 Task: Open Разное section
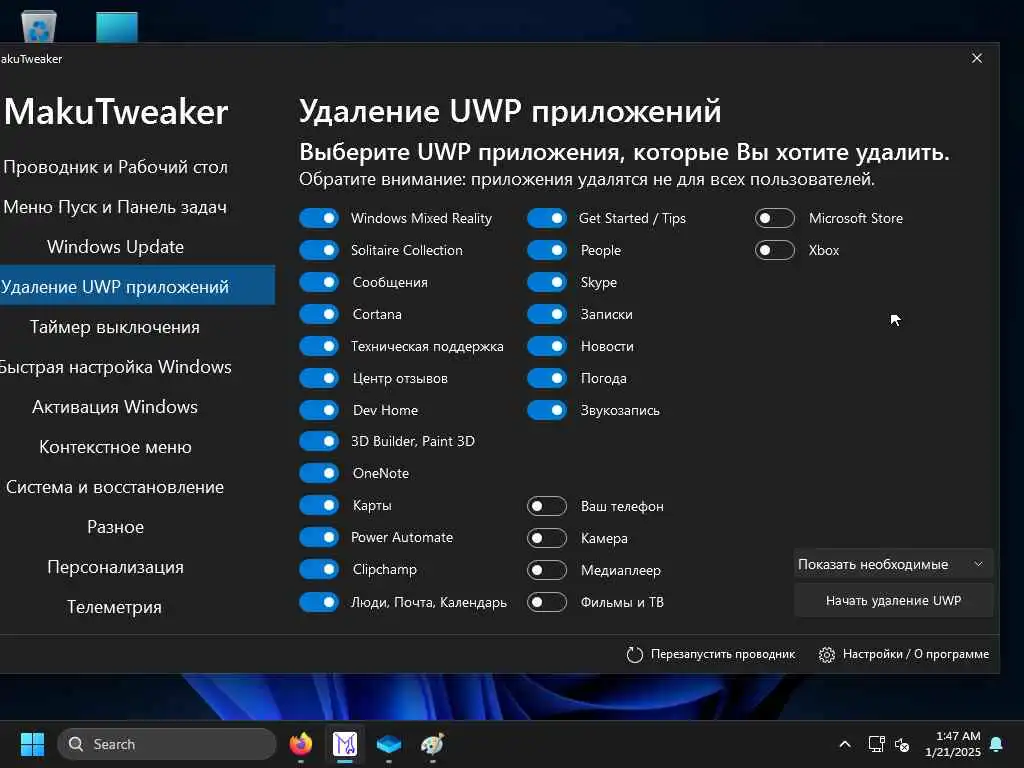click(x=116, y=527)
